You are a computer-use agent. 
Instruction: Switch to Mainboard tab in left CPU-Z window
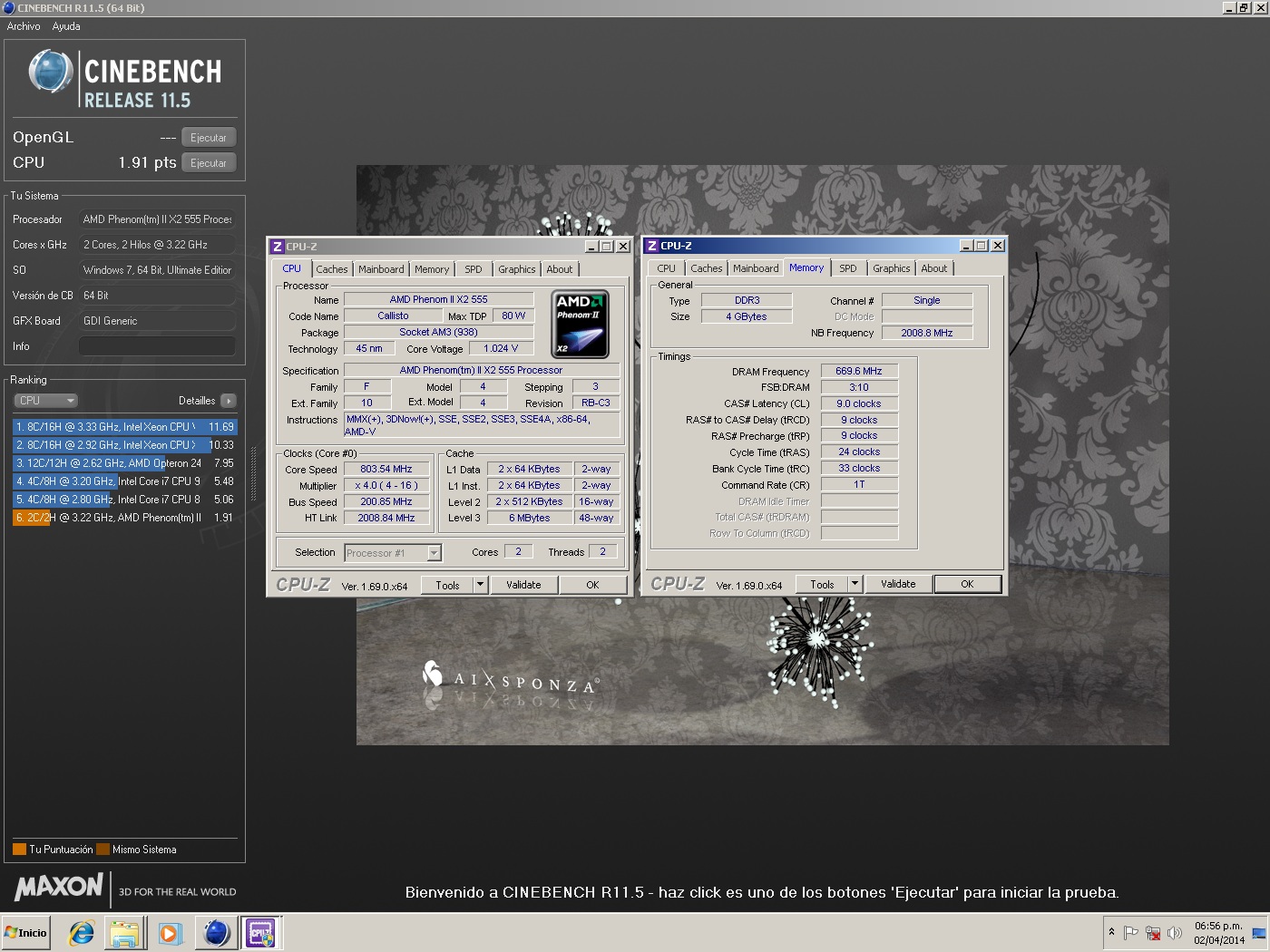(x=381, y=269)
